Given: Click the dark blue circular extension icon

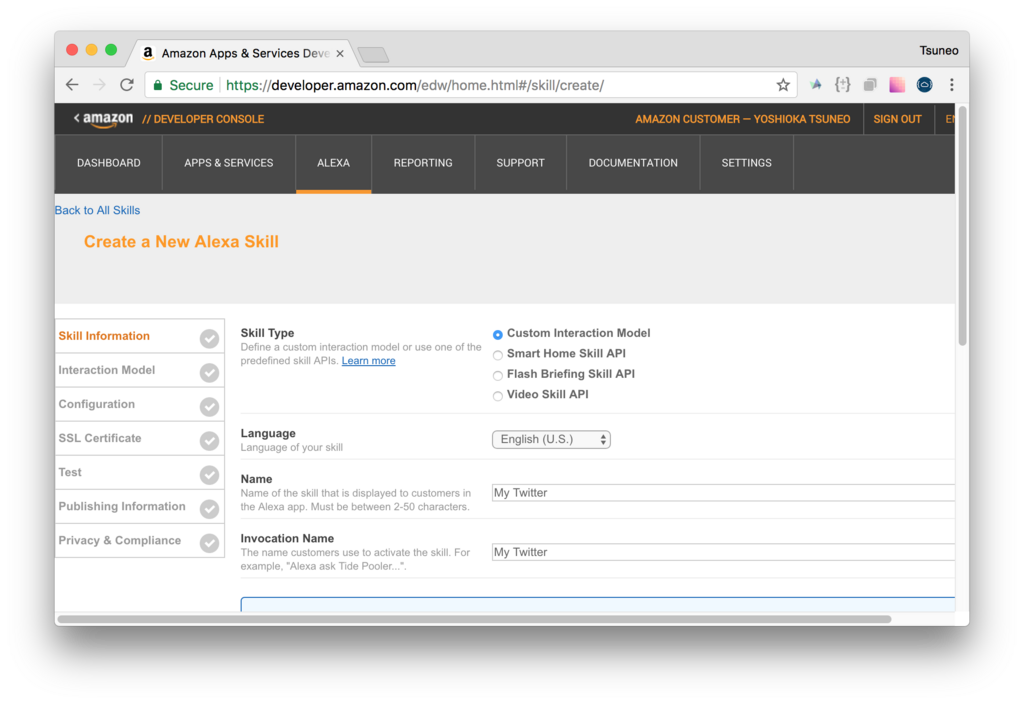Looking at the screenshot, I should 924,84.
